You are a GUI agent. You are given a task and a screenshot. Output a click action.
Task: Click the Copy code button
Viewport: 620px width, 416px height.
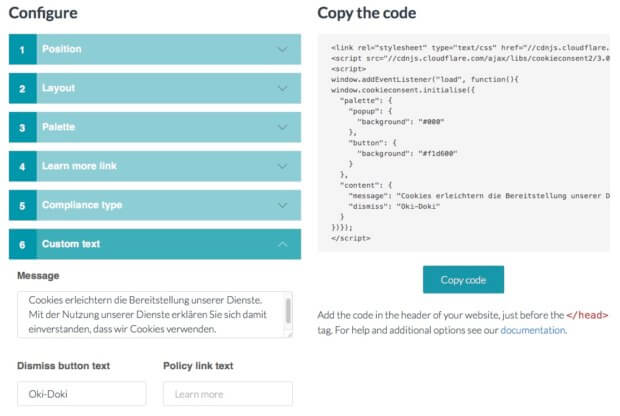click(x=463, y=280)
